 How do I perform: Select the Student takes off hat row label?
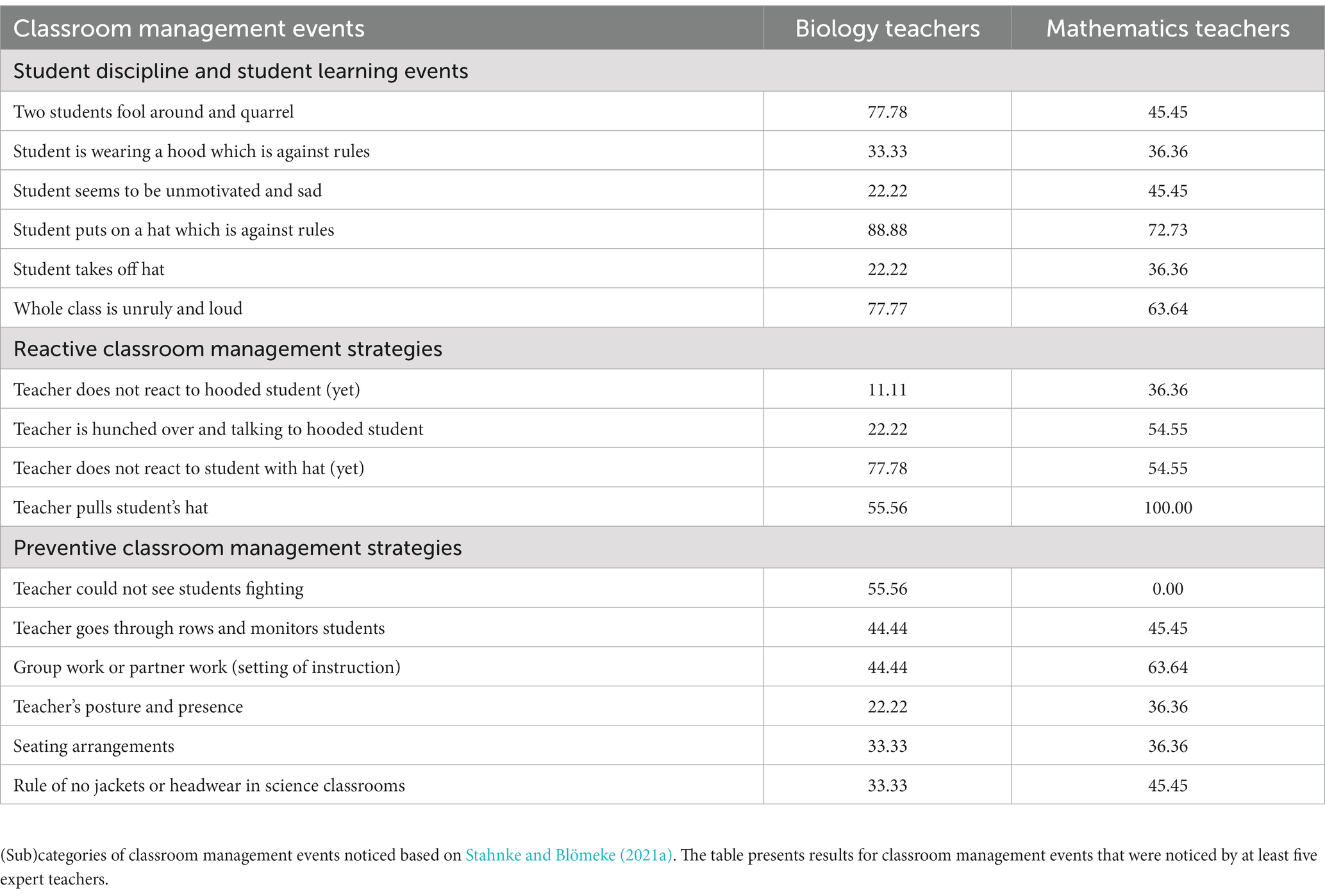click(89, 269)
